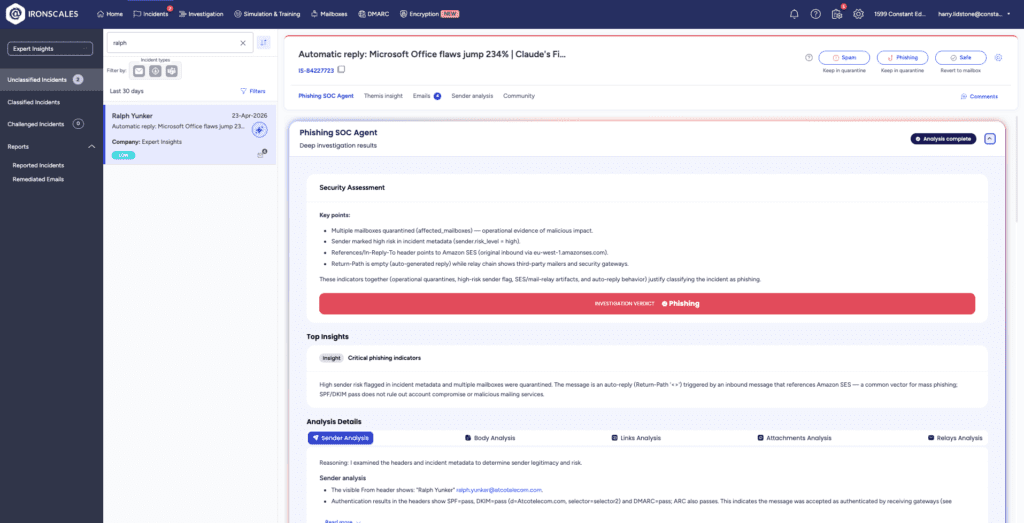The width and height of the screenshot is (1024, 523).
Task: Click the ralph.yunker@atcotelecom.com email link
Action: point(499,490)
